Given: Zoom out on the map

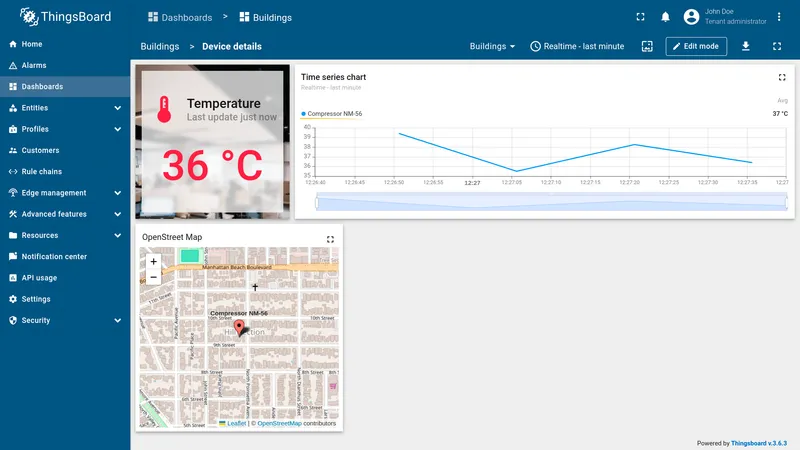Looking at the screenshot, I should coord(154,277).
